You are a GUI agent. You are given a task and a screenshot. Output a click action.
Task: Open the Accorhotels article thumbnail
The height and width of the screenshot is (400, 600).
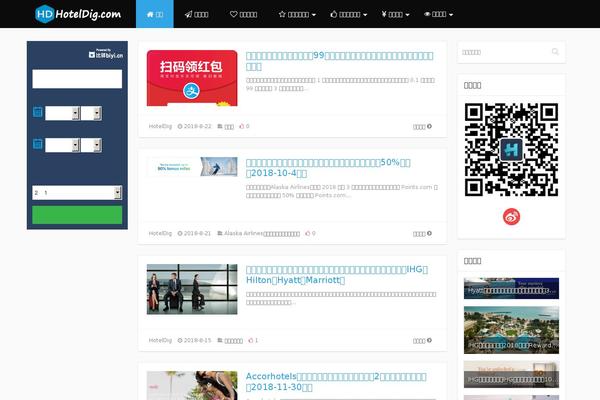pos(192,385)
